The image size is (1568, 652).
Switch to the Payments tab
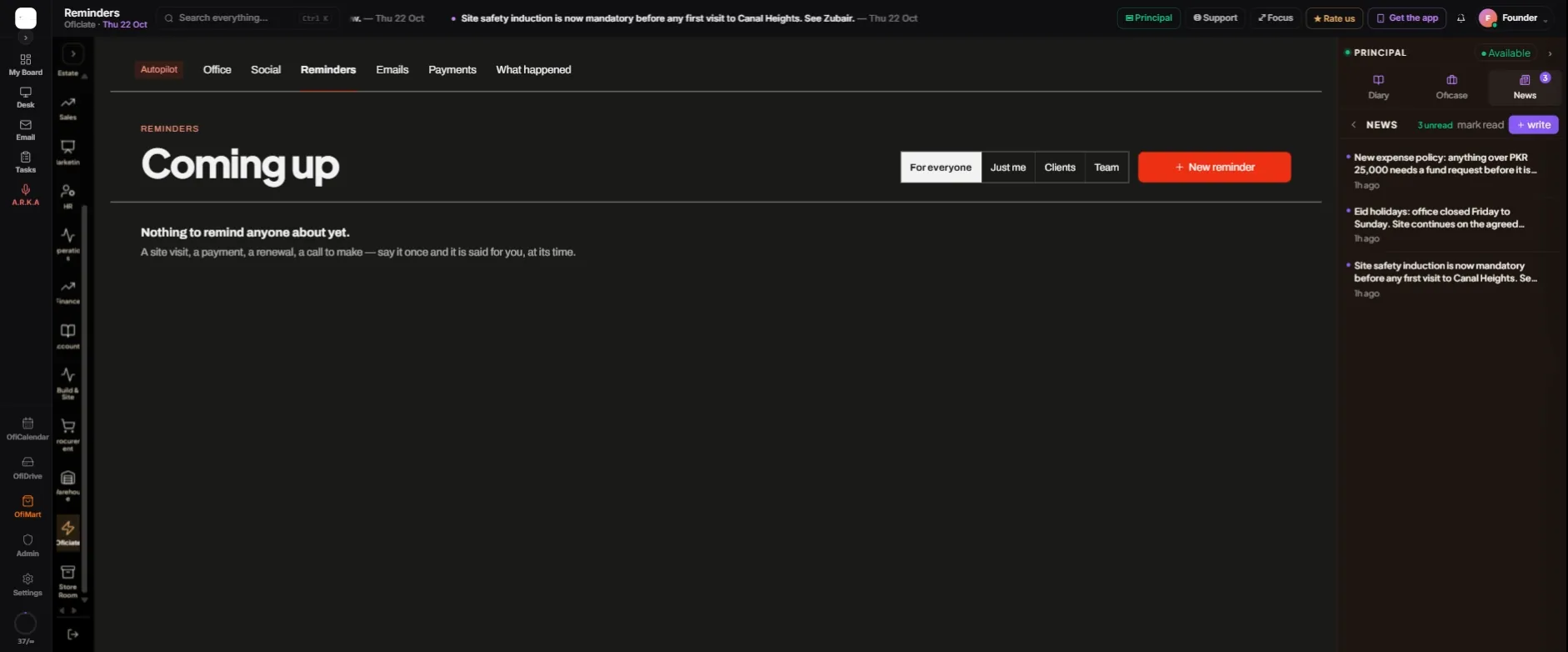452,70
